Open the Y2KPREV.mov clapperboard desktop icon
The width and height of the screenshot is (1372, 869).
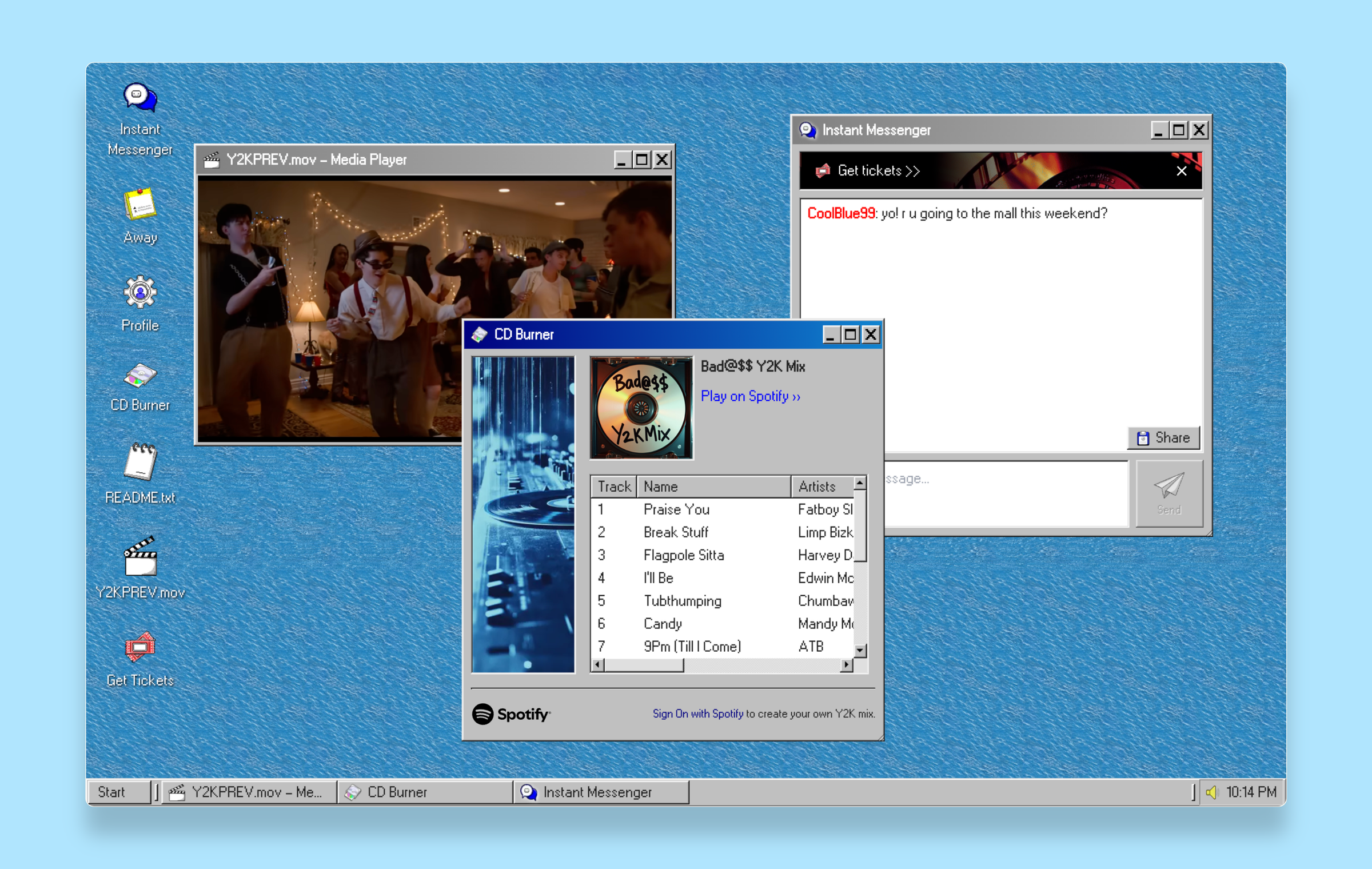[x=140, y=567]
